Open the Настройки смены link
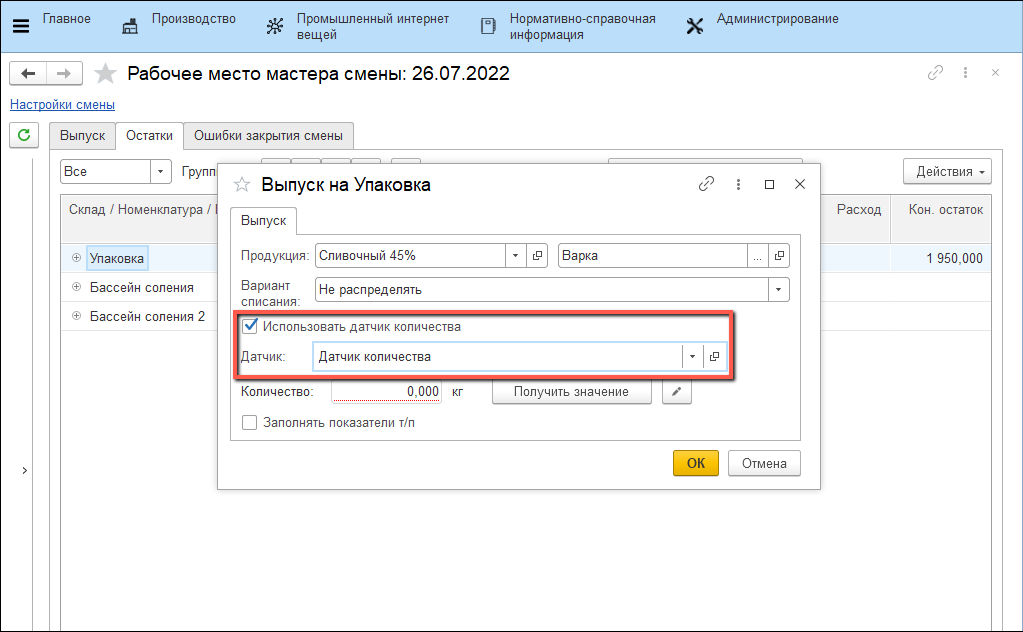Screen dimensions: 1023x632 point(62,104)
